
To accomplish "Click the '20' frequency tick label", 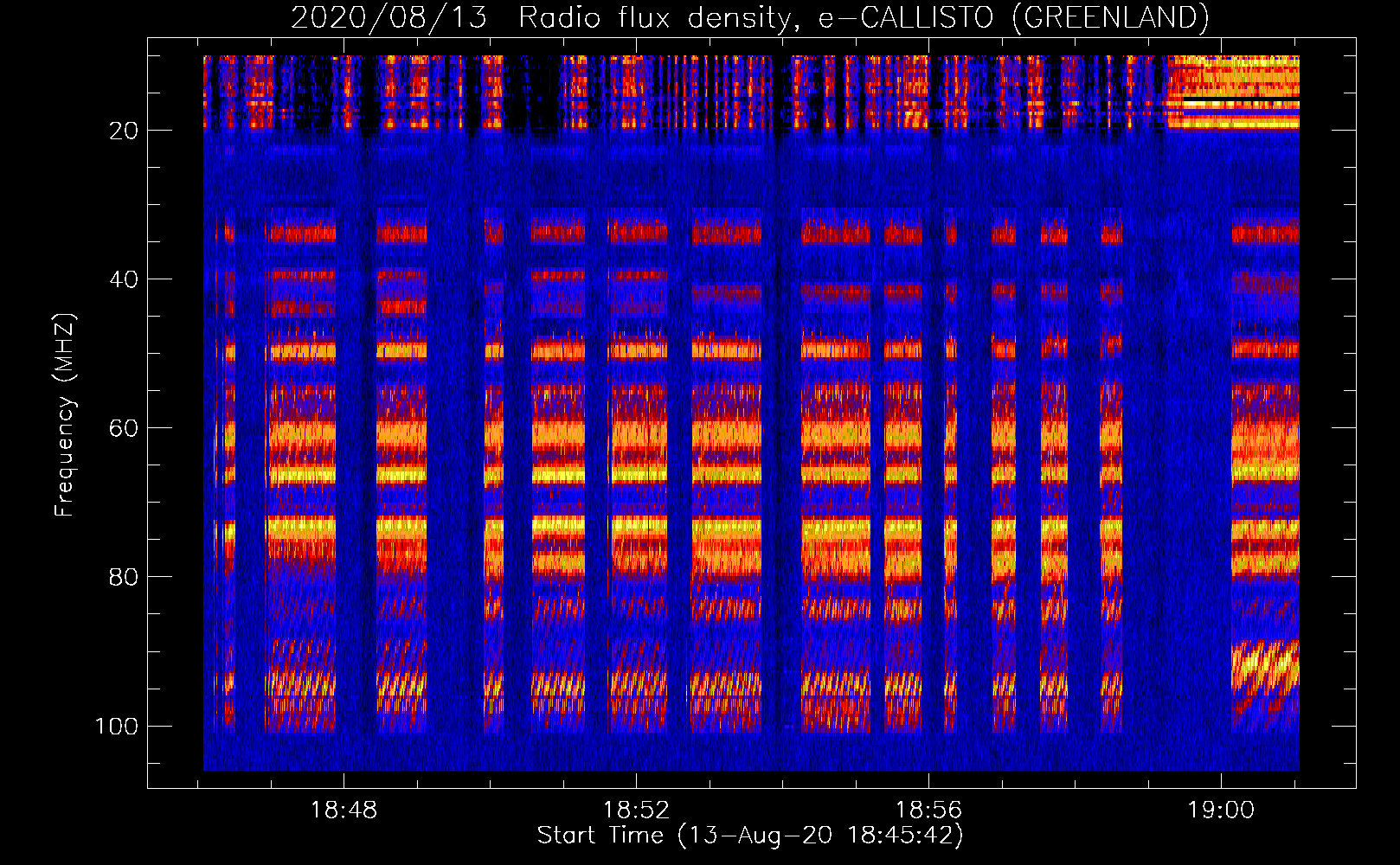I will click(124, 131).
